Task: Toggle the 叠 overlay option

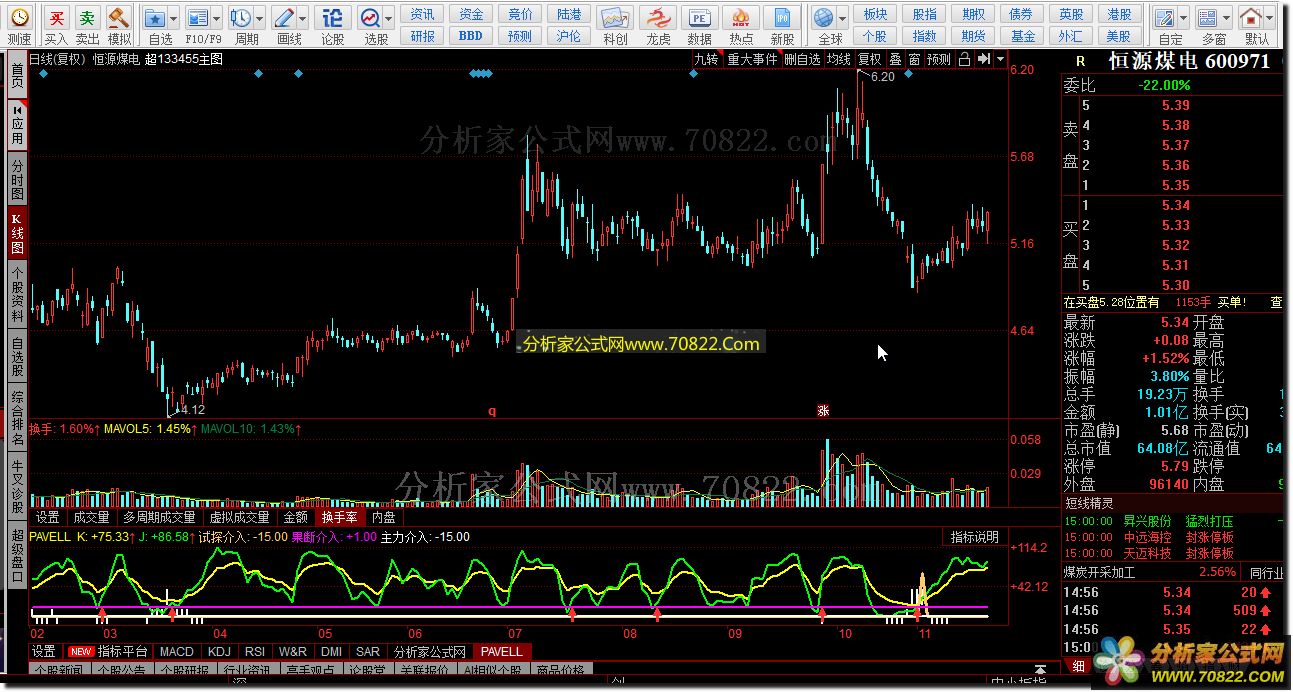Action: tap(895, 59)
